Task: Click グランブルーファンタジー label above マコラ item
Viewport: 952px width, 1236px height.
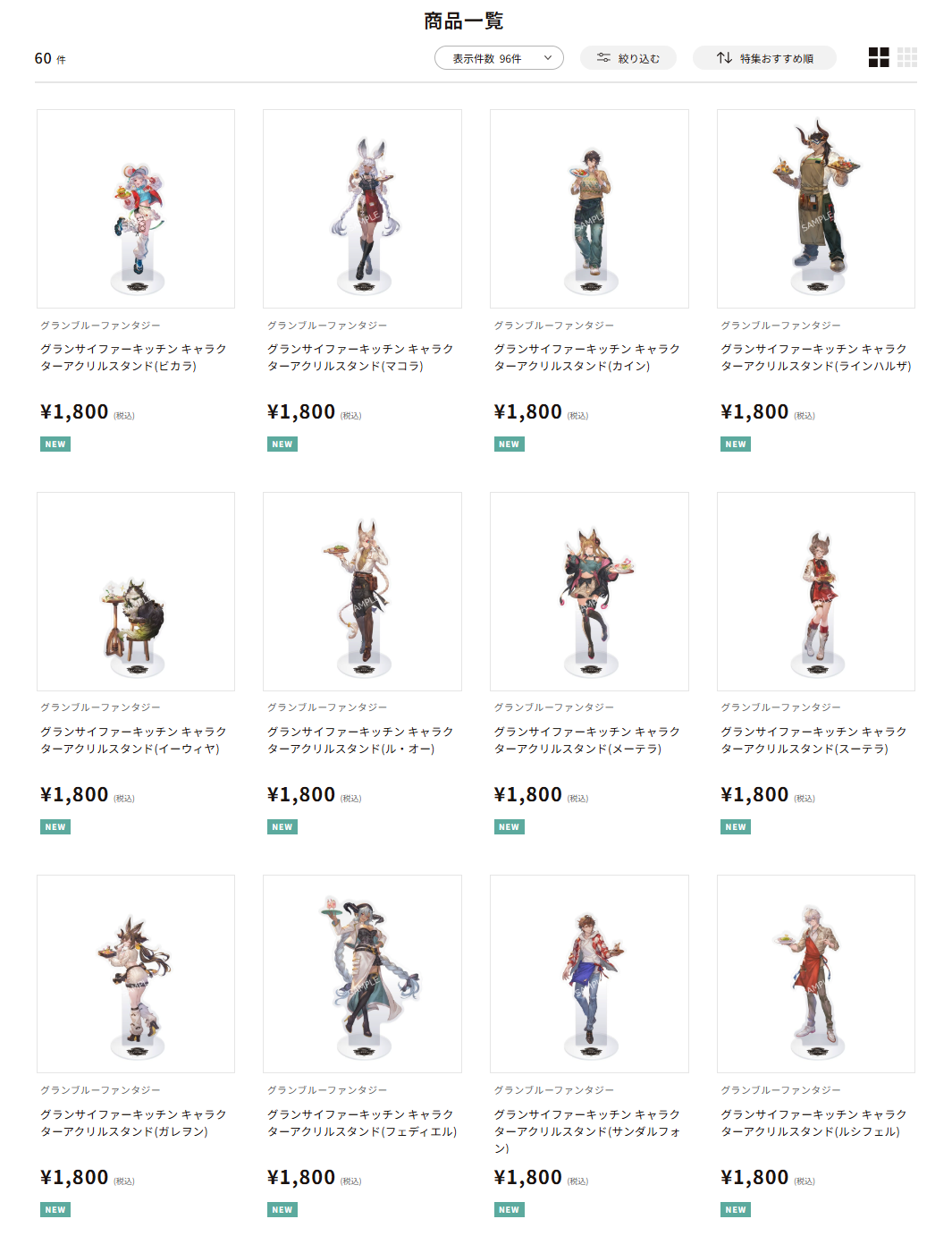Action: (327, 326)
